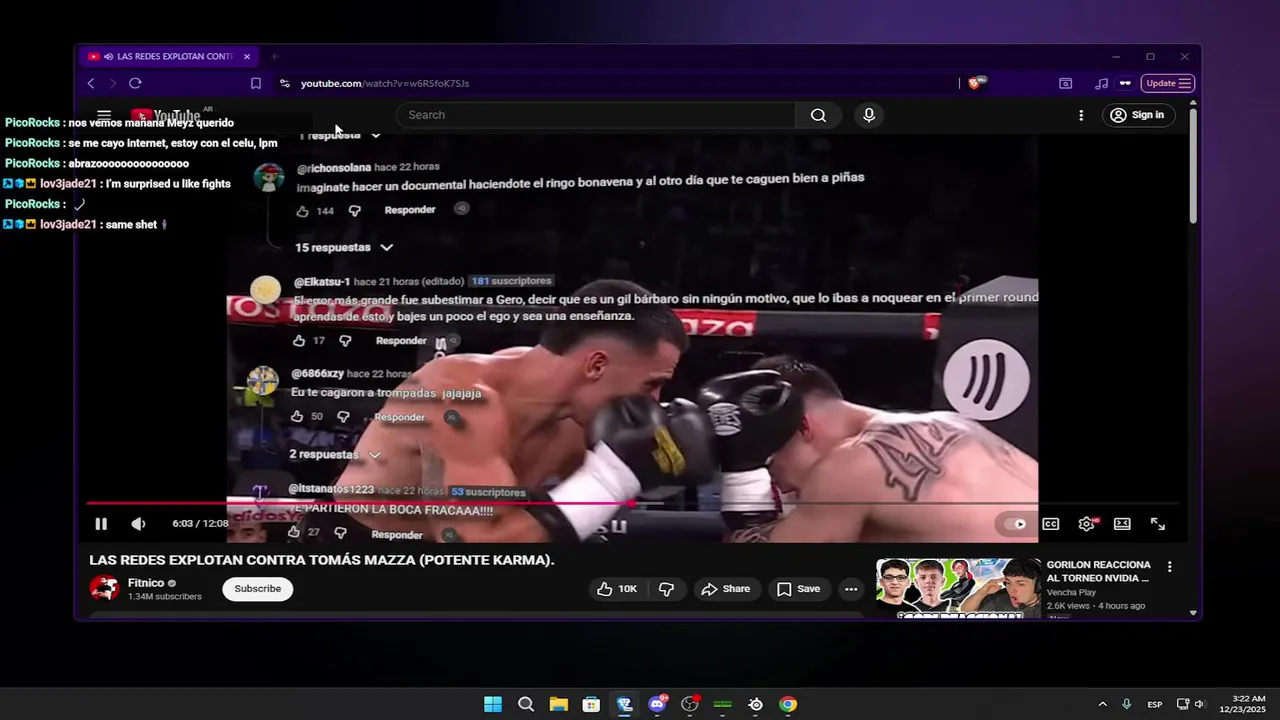Open the Vencha Play channel

tap(1071, 592)
